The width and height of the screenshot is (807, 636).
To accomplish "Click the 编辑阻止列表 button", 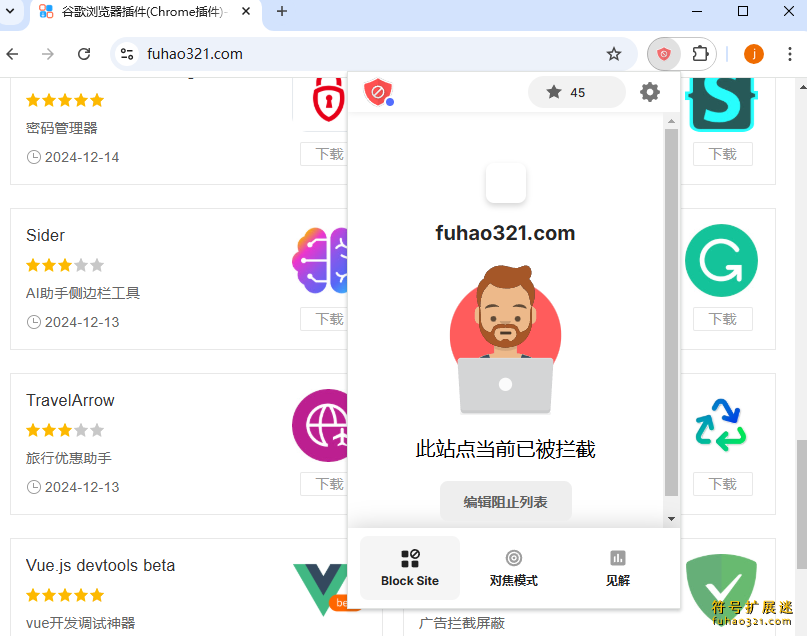I will pyautogui.click(x=505, y=501).
